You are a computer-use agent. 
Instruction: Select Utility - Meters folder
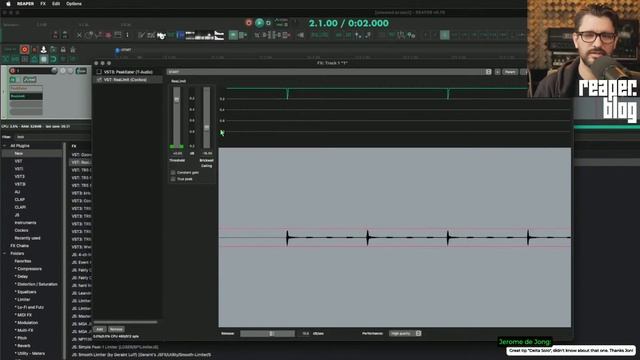point(30,353)
